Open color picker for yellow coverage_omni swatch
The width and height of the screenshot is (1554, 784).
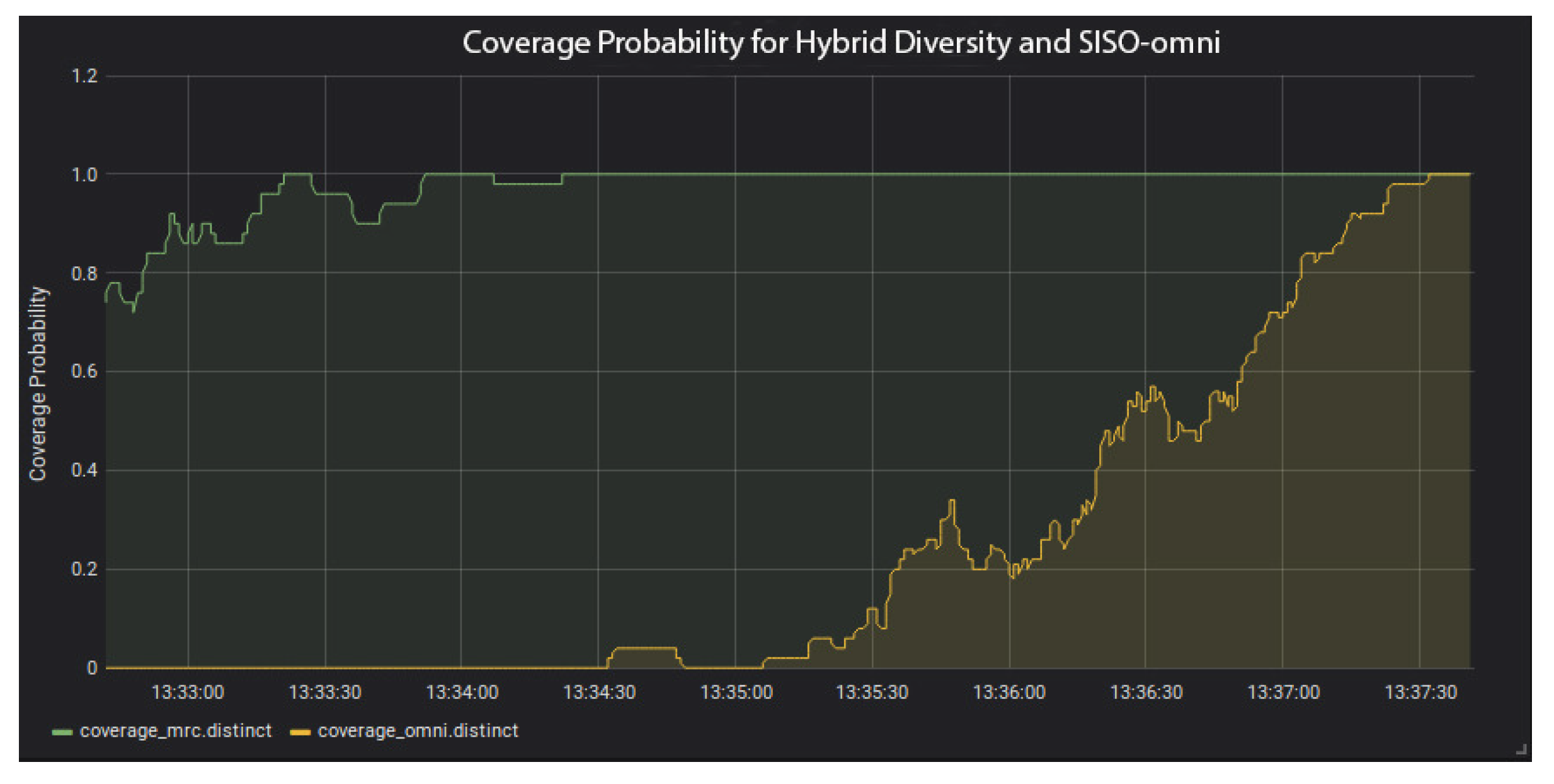pos(300,732)
